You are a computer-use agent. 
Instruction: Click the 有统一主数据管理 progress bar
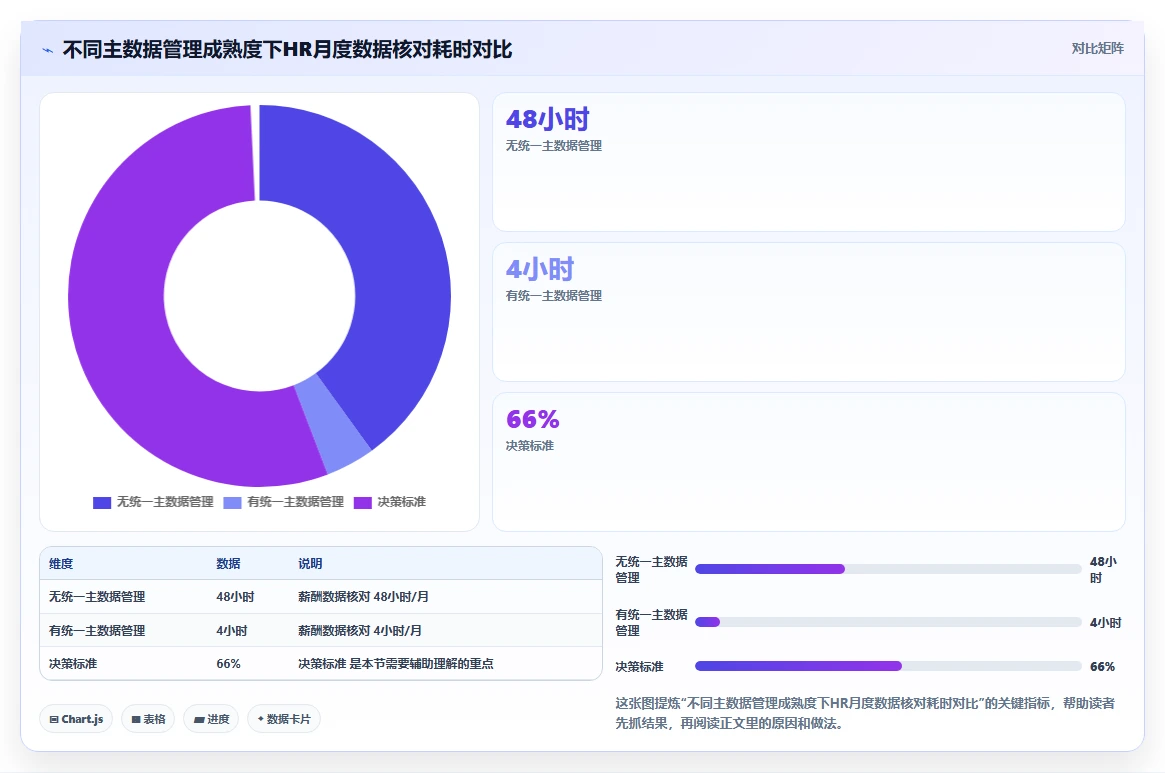888,622
